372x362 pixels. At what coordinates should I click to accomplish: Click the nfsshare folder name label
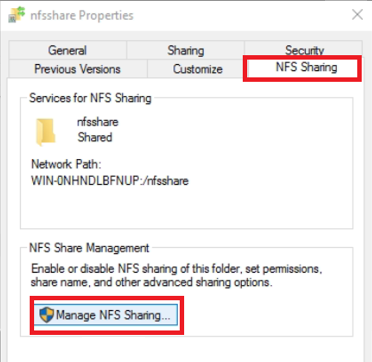coord(97,122)
